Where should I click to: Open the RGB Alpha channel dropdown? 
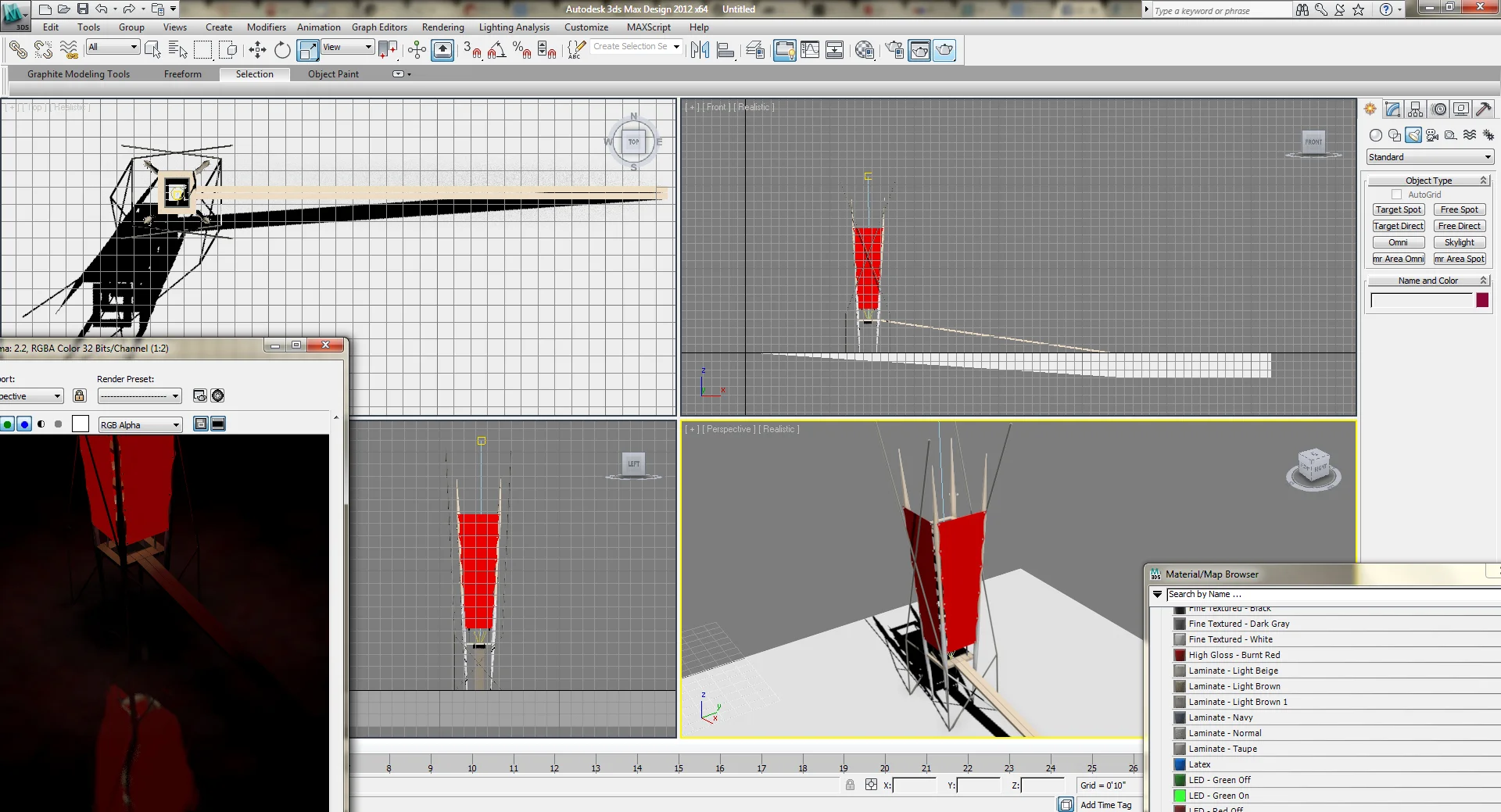140,424
